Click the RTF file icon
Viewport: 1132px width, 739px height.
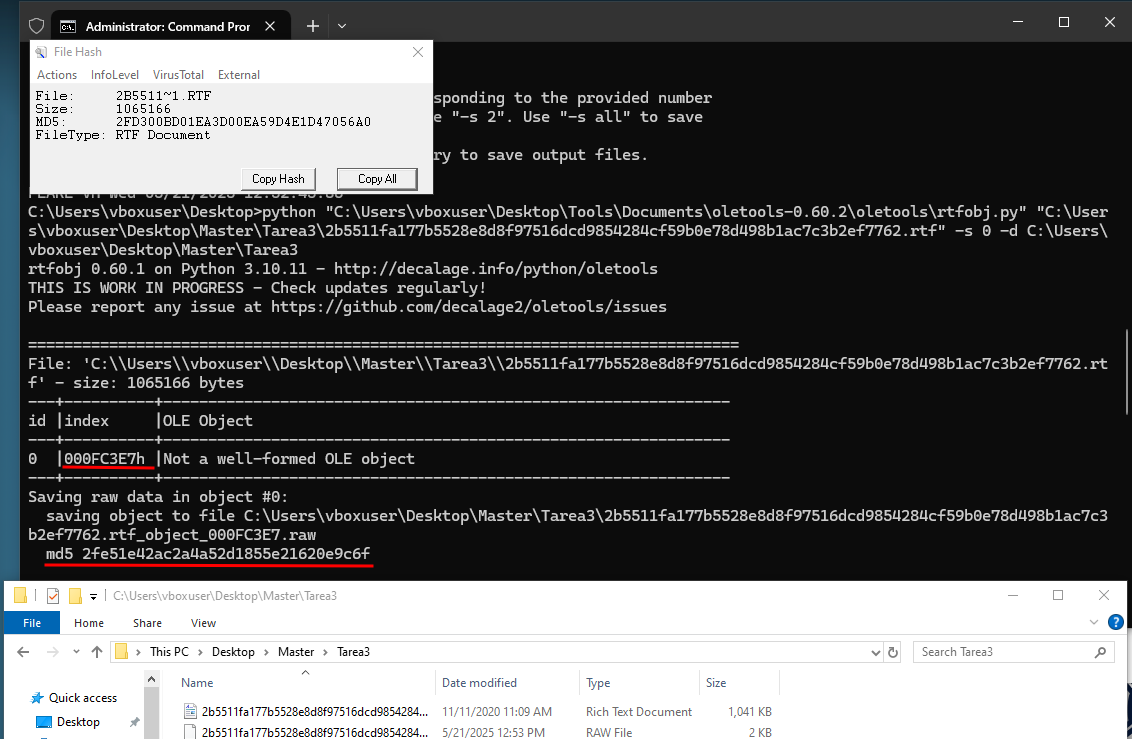pos(191,712)
